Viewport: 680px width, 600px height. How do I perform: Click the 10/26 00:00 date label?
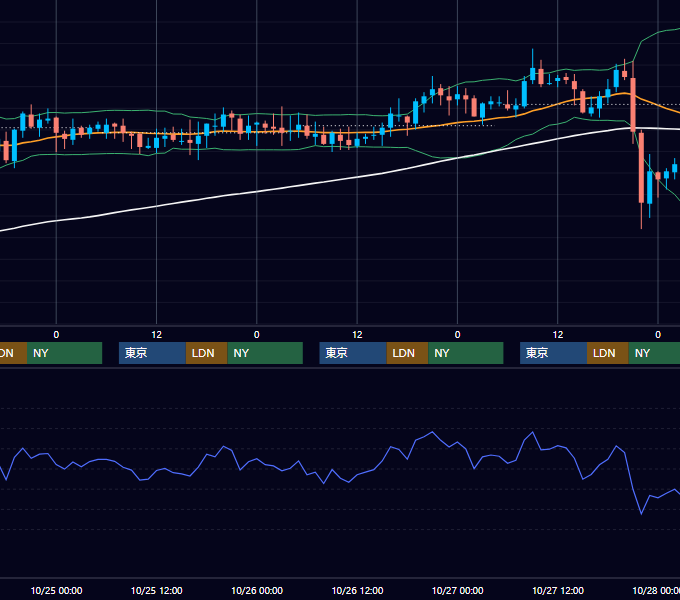(x=257, y=590)
